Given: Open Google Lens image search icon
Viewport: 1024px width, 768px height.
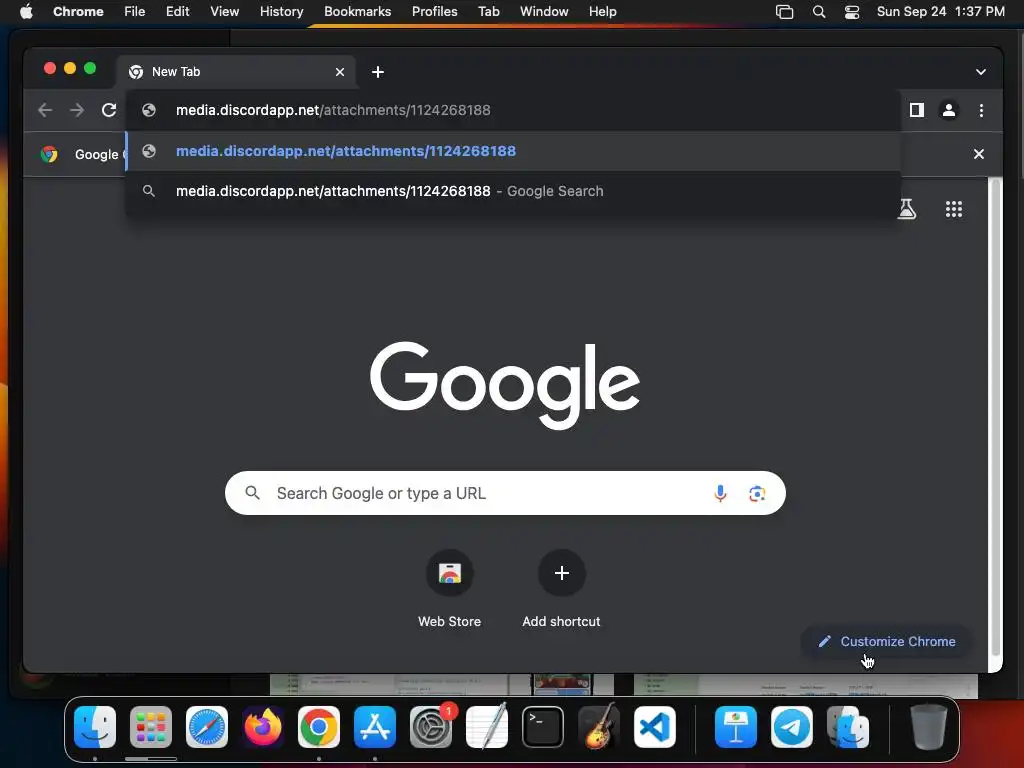Looking at the screenshot, I should (x=757, y=494).
